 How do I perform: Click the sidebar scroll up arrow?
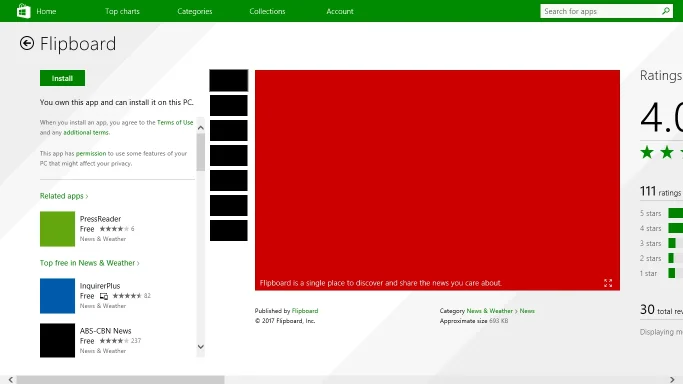200,128
